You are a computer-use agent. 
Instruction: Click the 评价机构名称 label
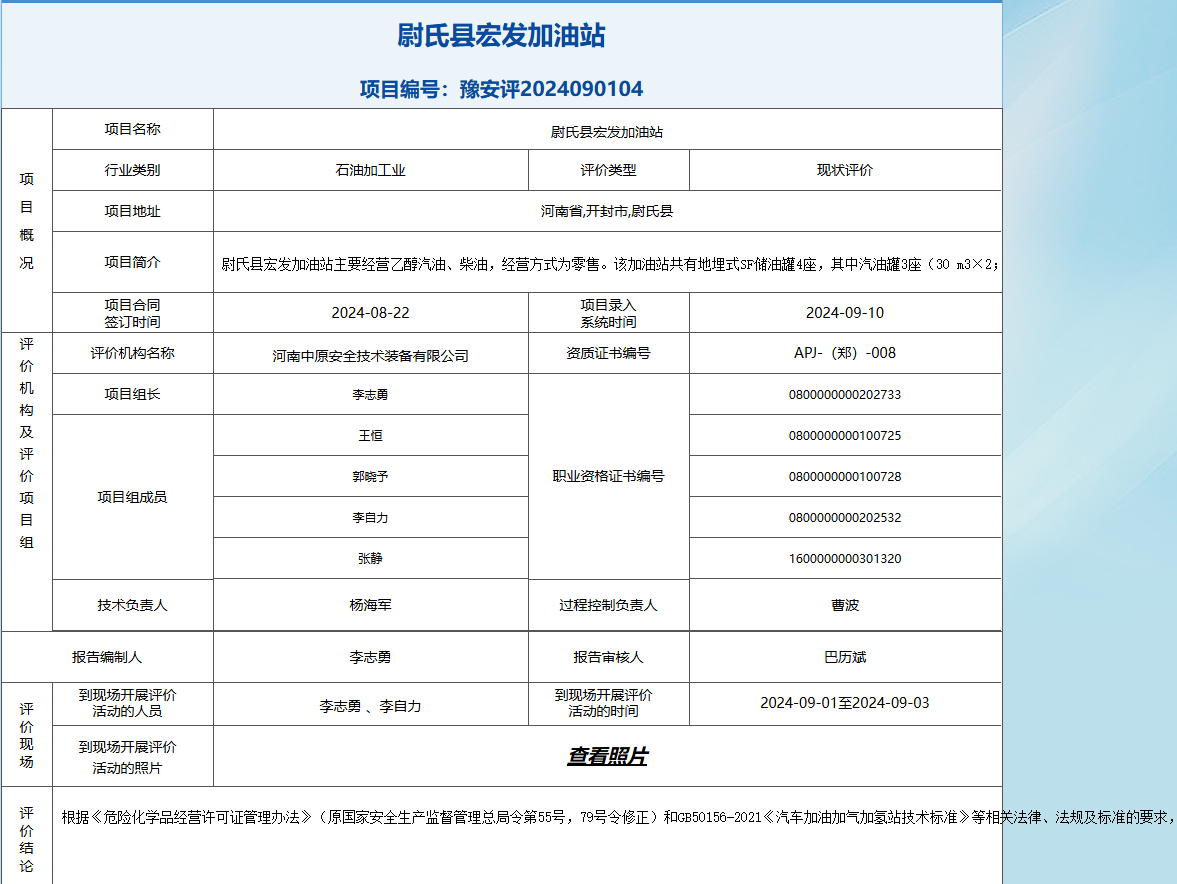click(x=132, y=353)
